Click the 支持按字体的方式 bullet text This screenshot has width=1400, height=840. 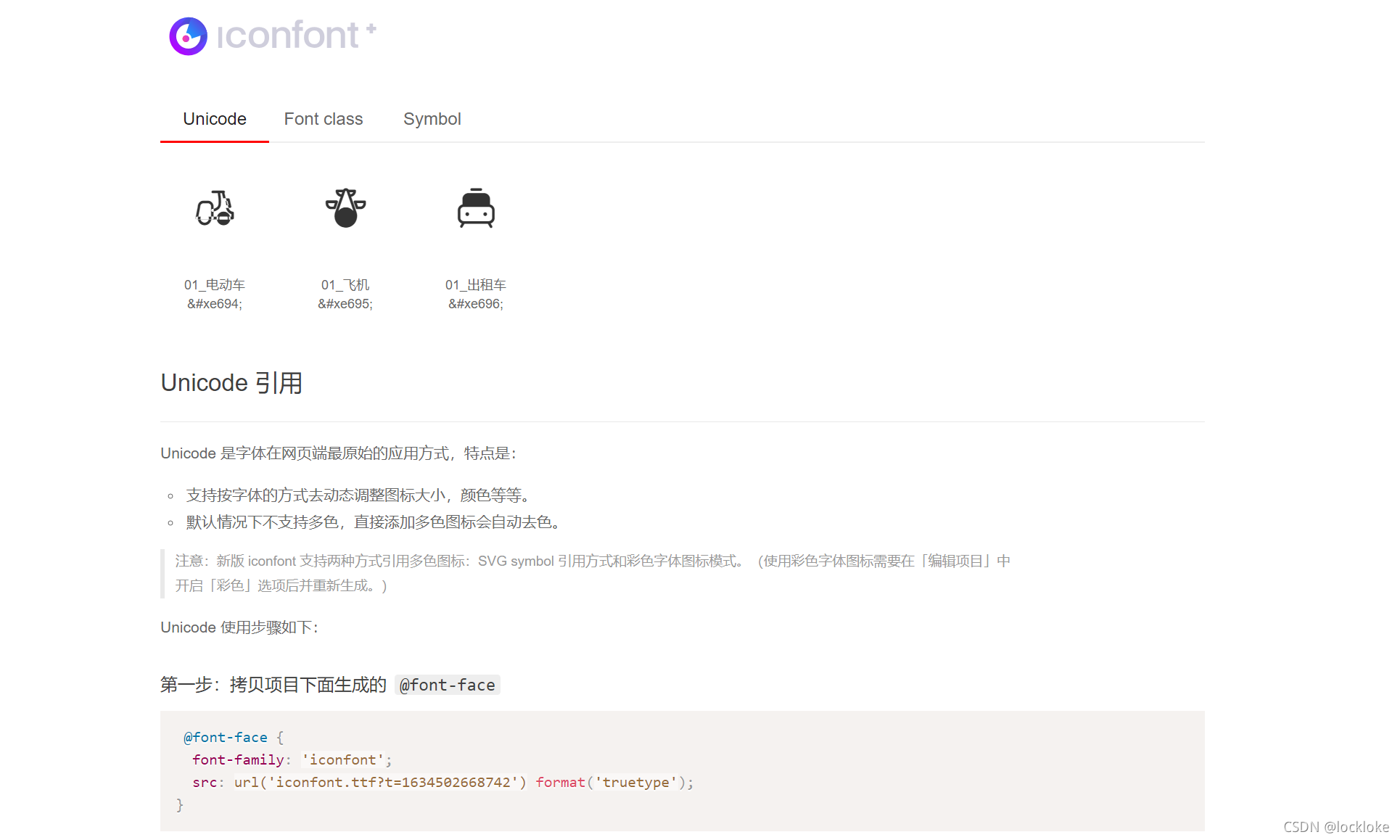tap(361, 495)
